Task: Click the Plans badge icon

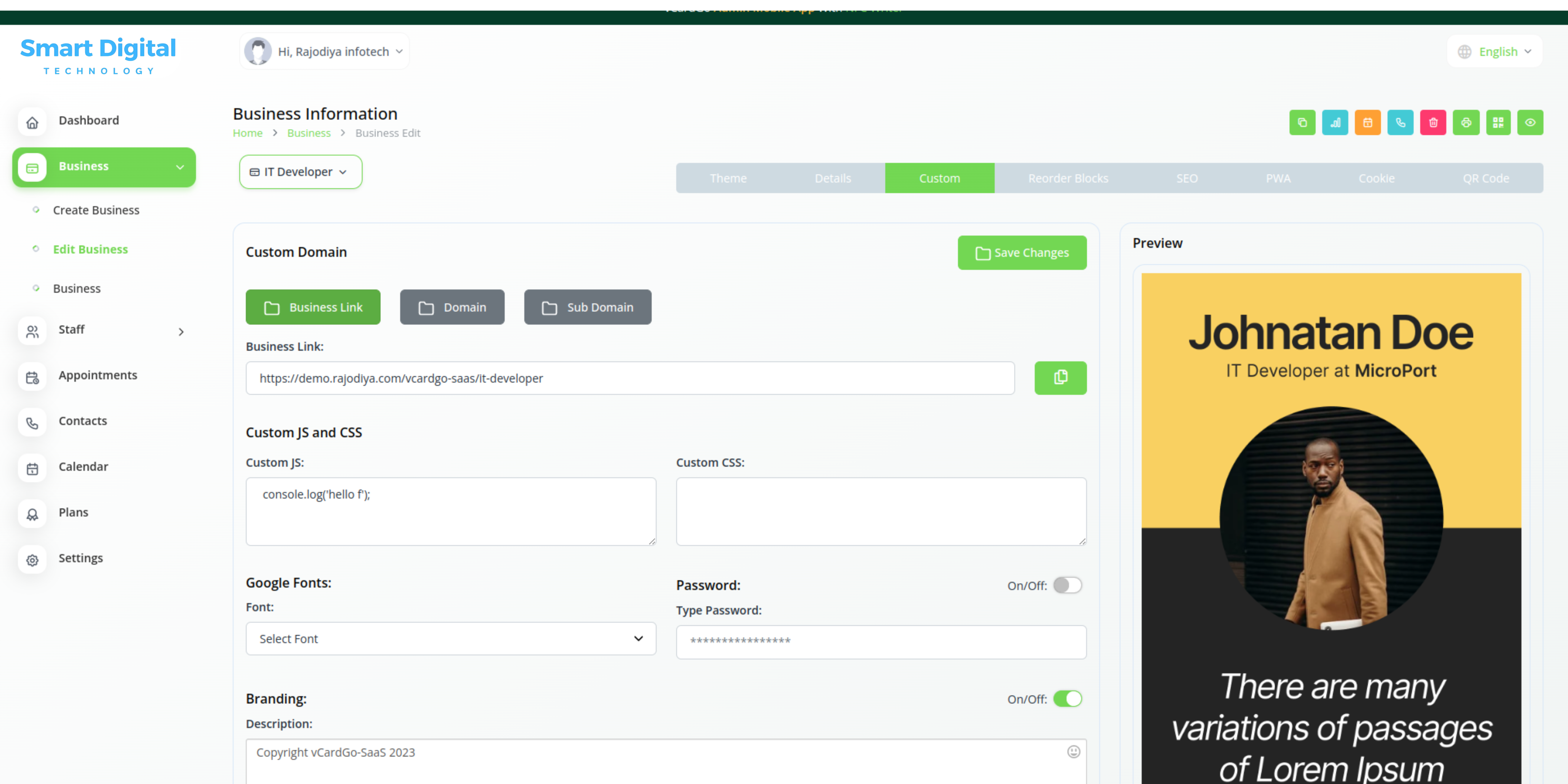Action: click(32, 514)
